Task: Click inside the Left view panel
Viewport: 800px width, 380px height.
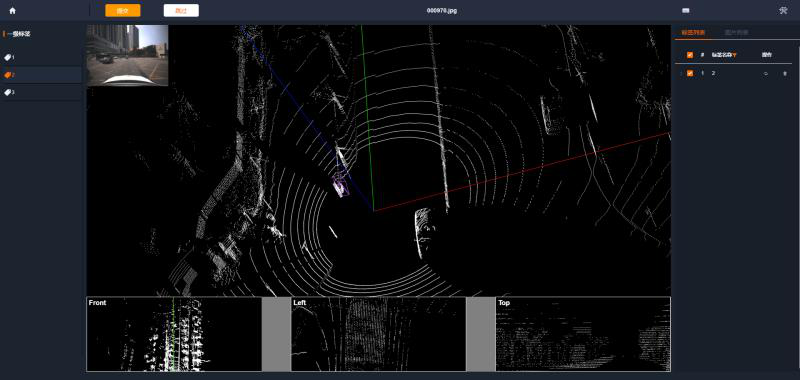Action: point(378,334)
